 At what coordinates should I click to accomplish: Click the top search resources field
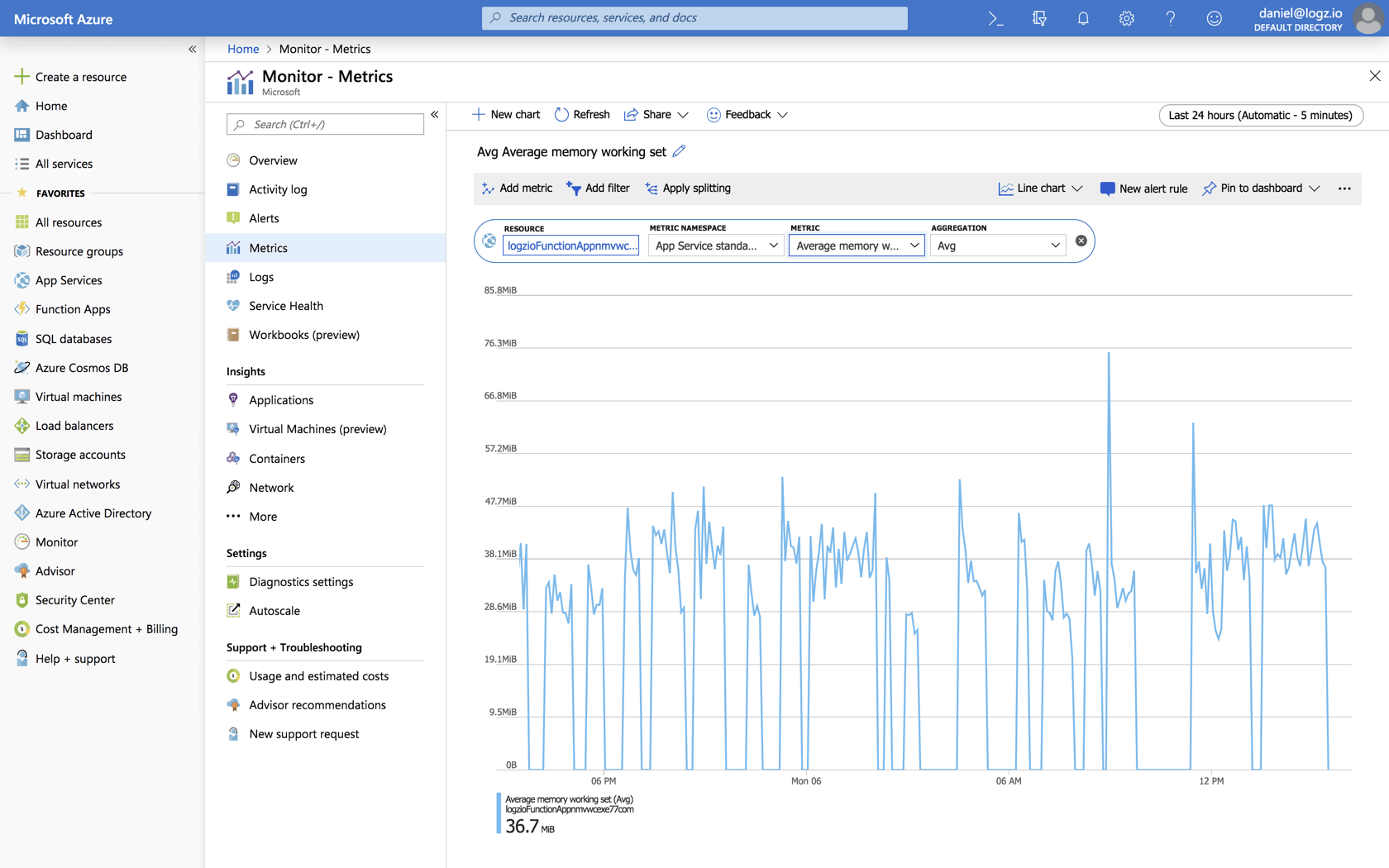694,18
